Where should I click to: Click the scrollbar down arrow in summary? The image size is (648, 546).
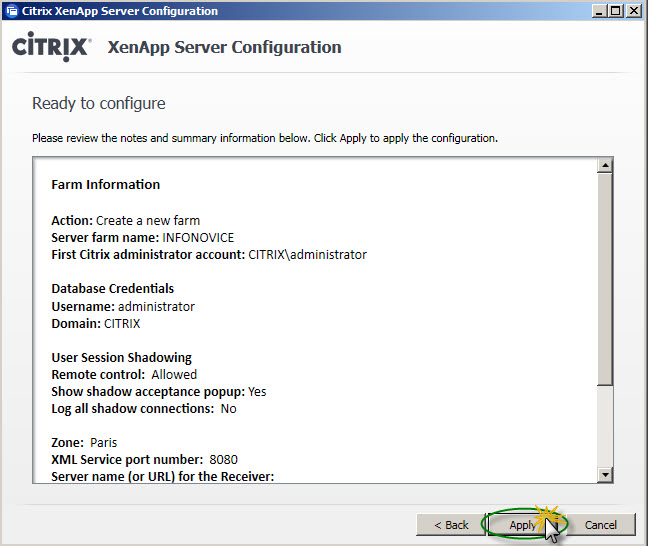click(605, 474)
